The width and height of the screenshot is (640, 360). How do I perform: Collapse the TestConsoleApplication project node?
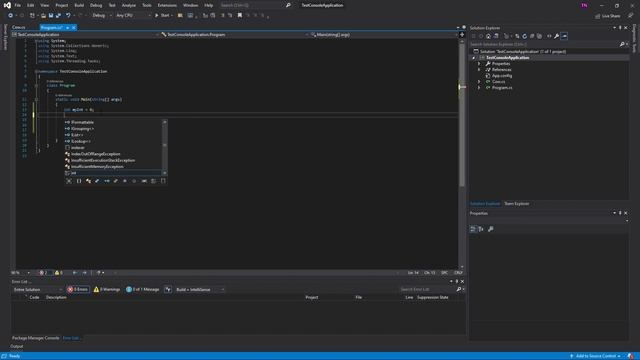(x=473, y=58)
